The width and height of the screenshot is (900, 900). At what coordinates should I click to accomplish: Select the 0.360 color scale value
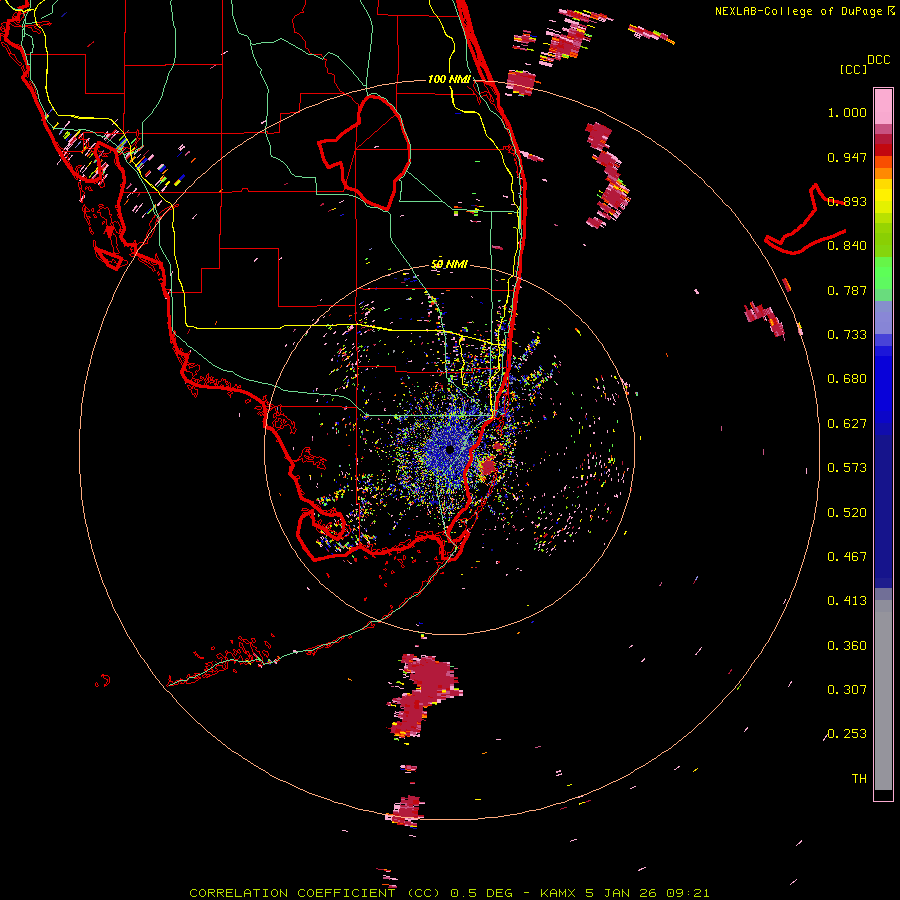tap(847, 646)
